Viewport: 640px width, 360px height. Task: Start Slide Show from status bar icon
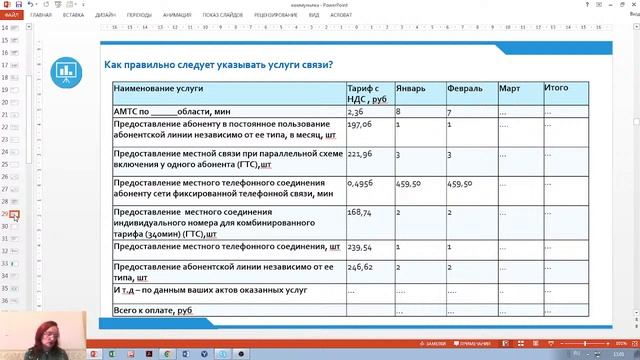[x=551, y=344]
